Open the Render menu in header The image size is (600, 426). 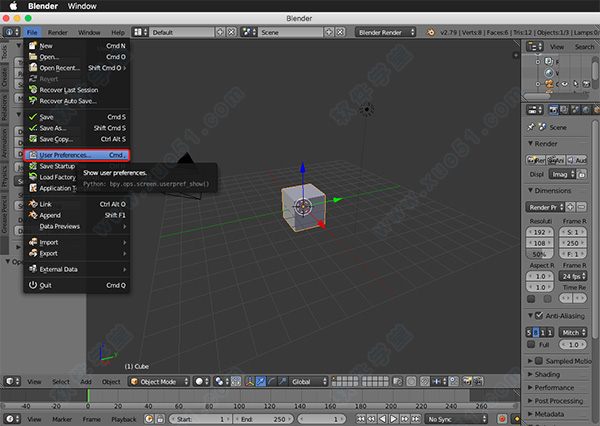[57, 33]
